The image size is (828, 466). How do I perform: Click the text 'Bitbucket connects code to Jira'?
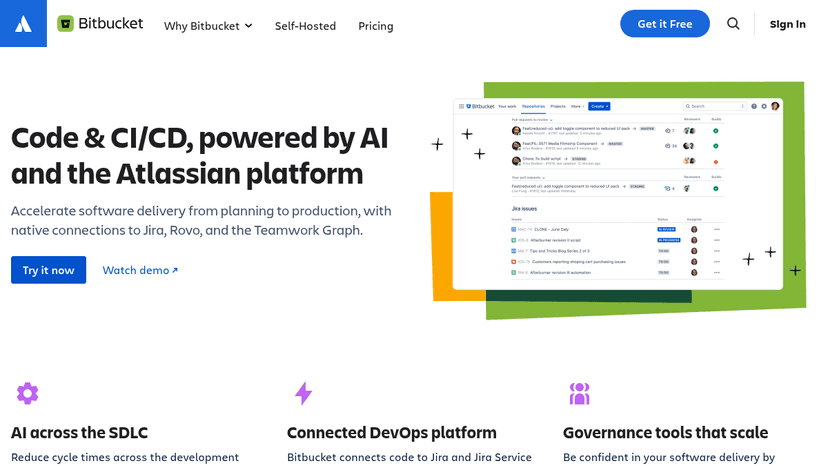point(409,458)
